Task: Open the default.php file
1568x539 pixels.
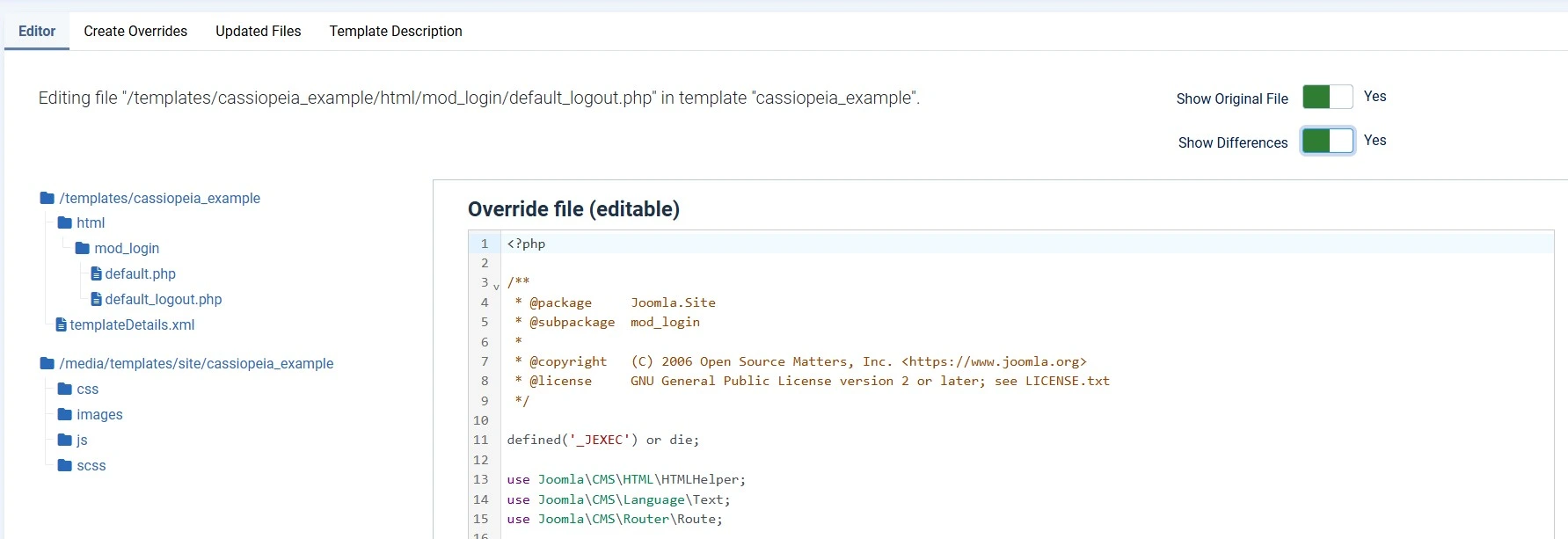Action: pyautogui.click(x=141, y=273)
